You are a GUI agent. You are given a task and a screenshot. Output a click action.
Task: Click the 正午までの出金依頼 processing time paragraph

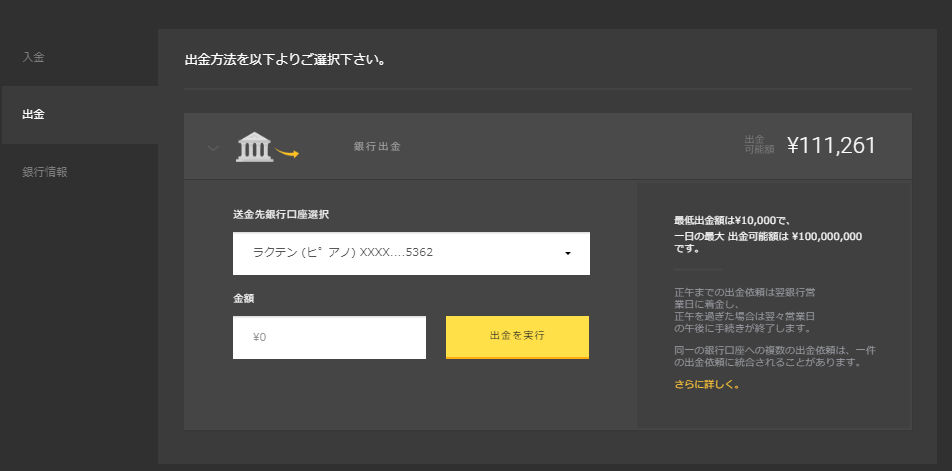(745, 310)
